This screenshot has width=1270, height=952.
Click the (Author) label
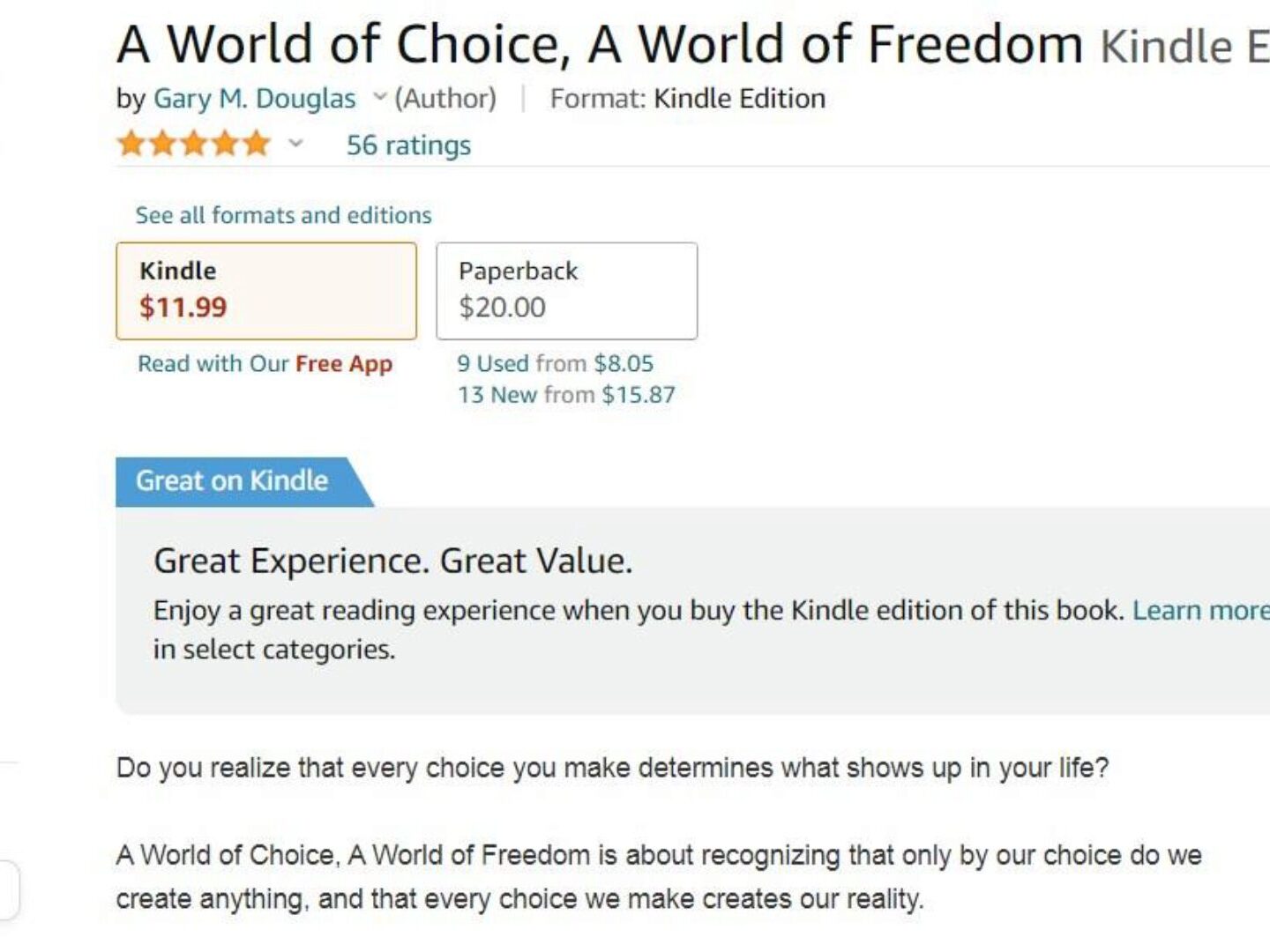445,99
